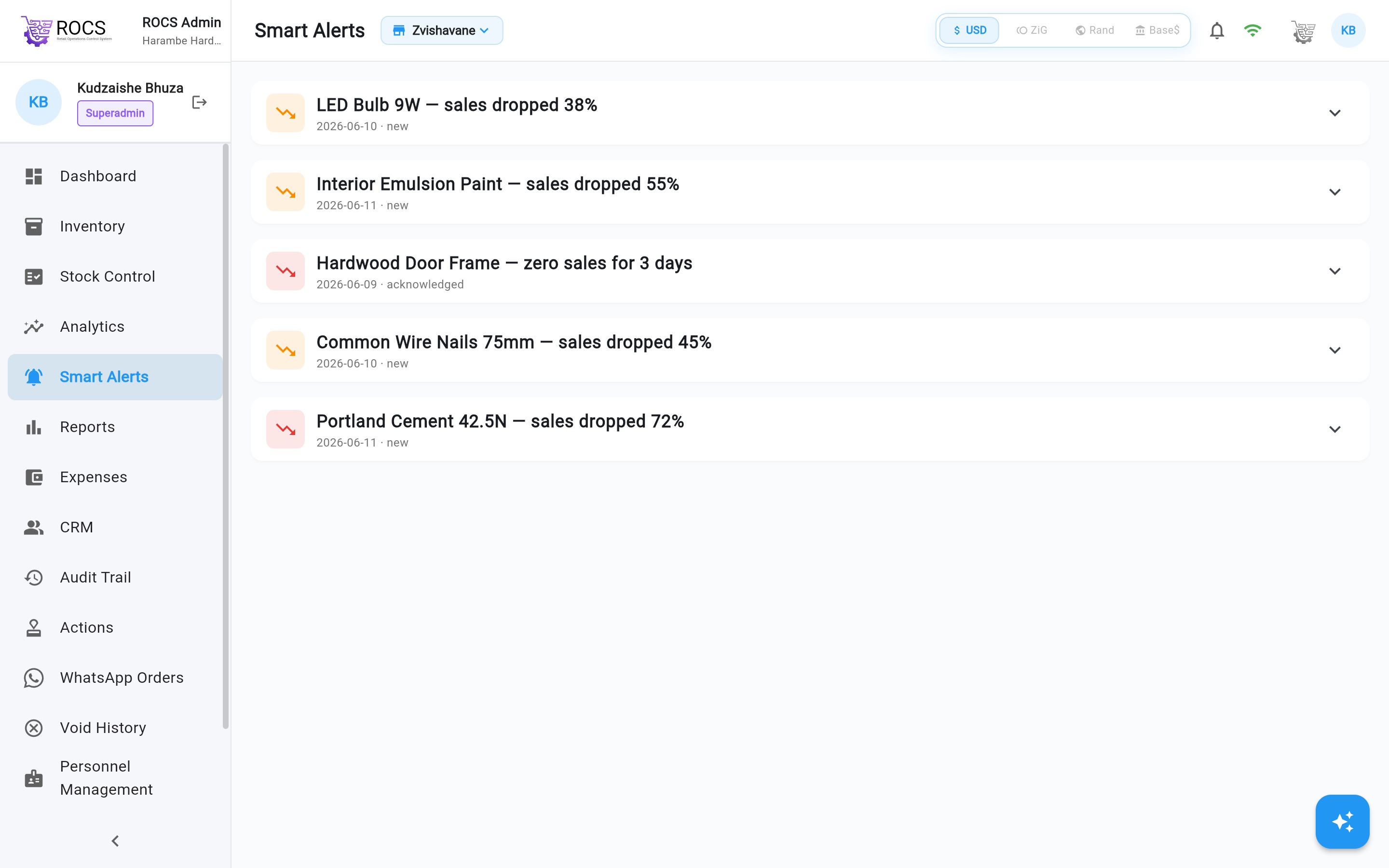Image resolution: width=1389 pixels, height=868 pixels.
Task: Click the trend icon for Interior Emulsion Paint
Action: click(x=285, y=192)
